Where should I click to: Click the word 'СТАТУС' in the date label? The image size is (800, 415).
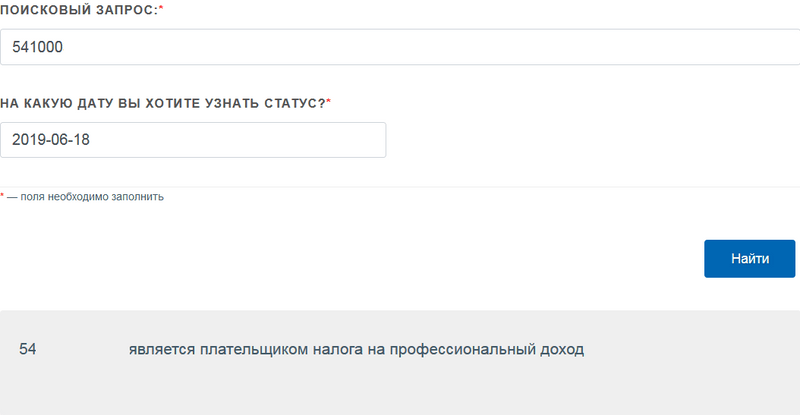(x=292, y=103)
